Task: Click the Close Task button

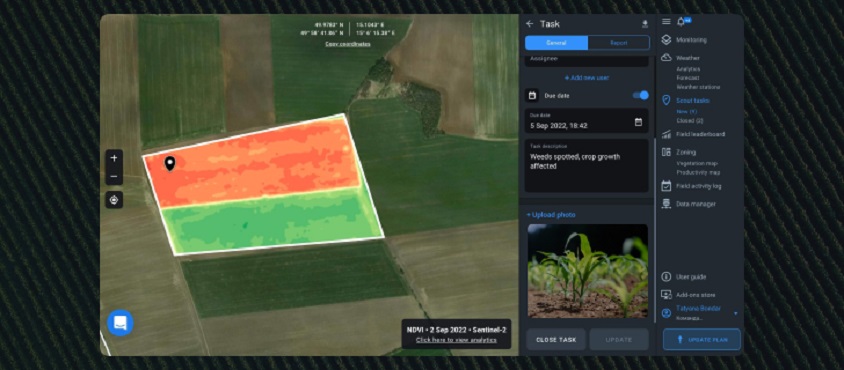Action: pos(556,340)
